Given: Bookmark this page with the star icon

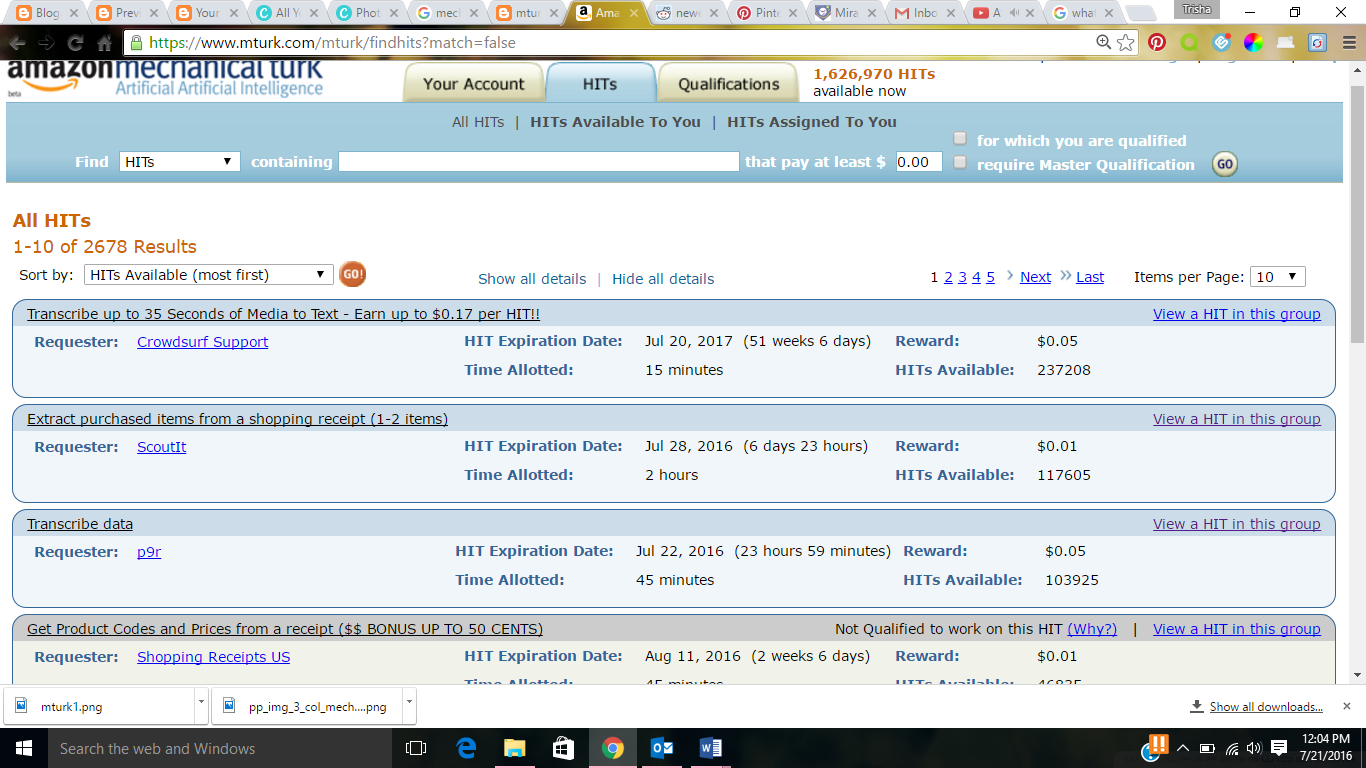Looking at the screenshot, I should (x=1126, y=42).
